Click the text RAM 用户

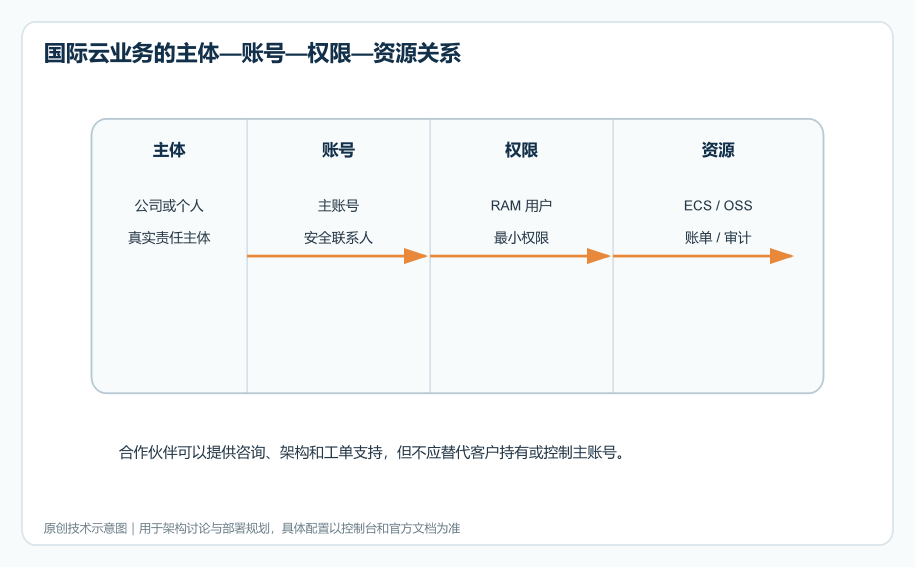[521, 206]
